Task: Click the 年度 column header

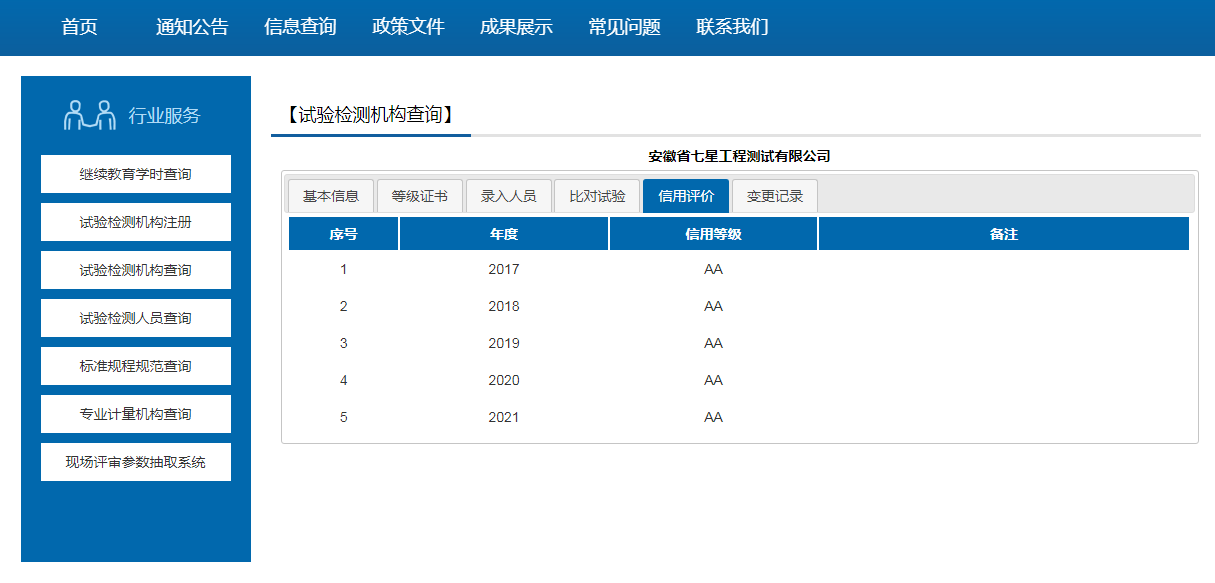Action: [504, 234]
